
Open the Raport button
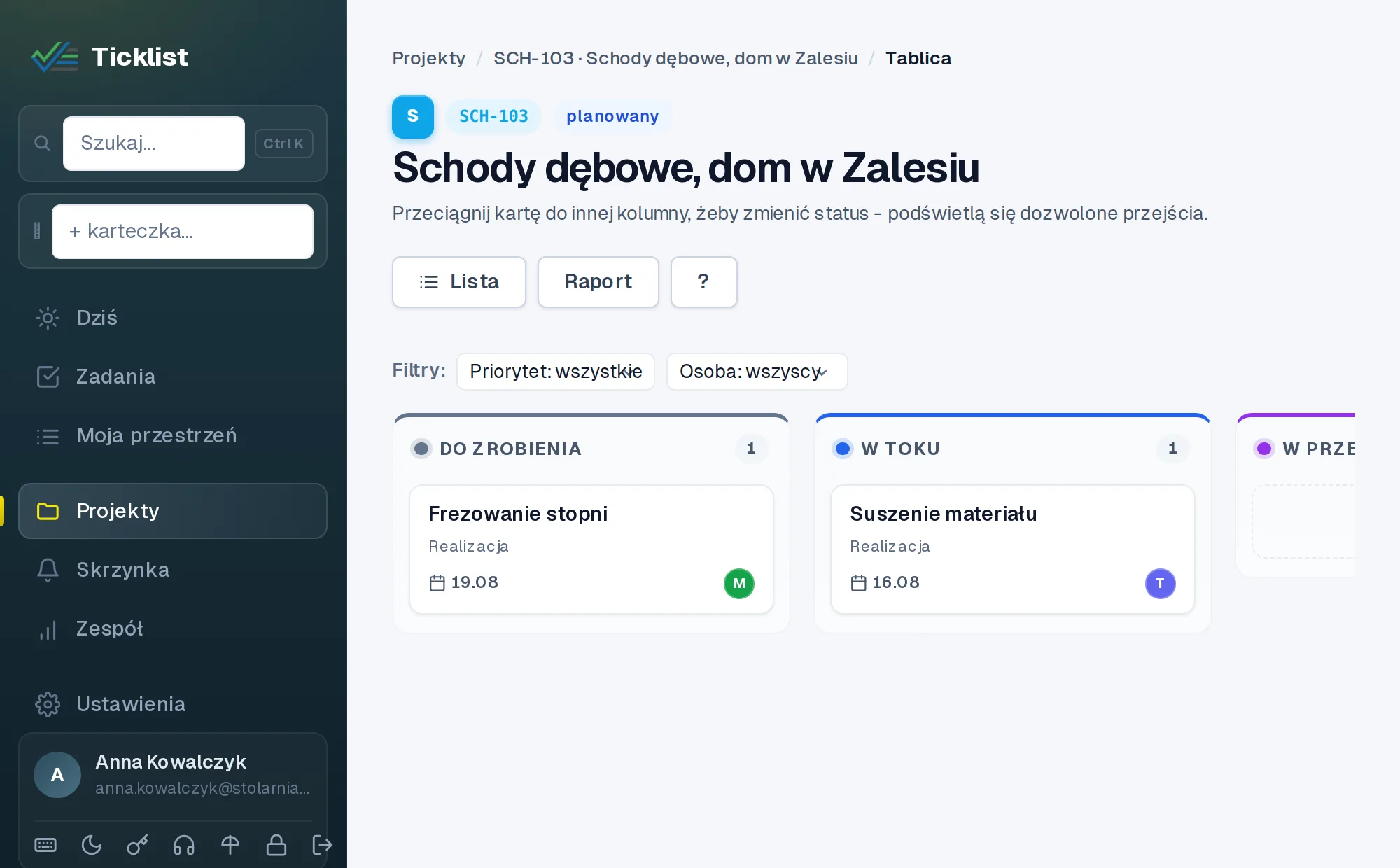pos(598,281)
